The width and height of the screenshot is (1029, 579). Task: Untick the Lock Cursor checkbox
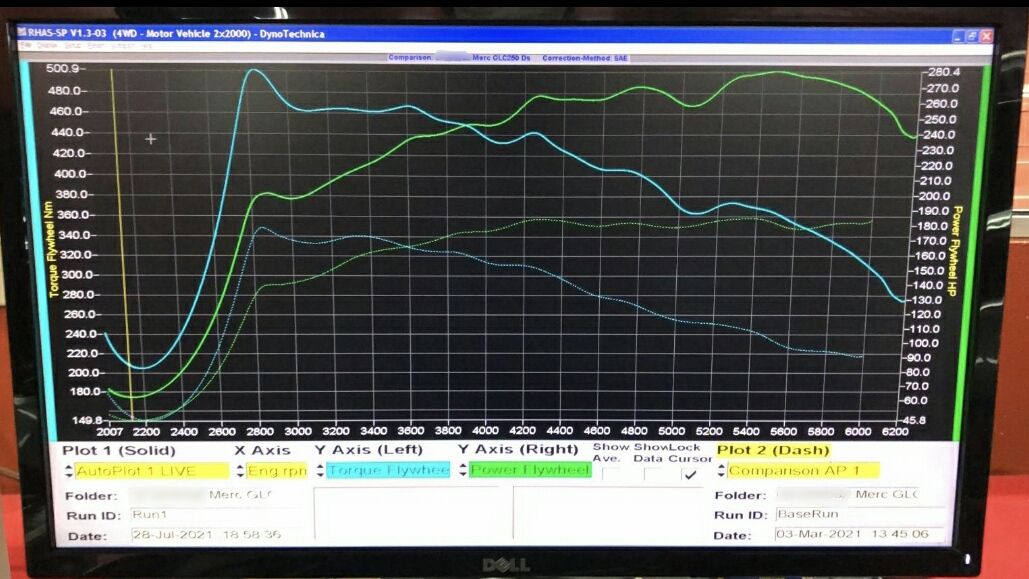690,474
